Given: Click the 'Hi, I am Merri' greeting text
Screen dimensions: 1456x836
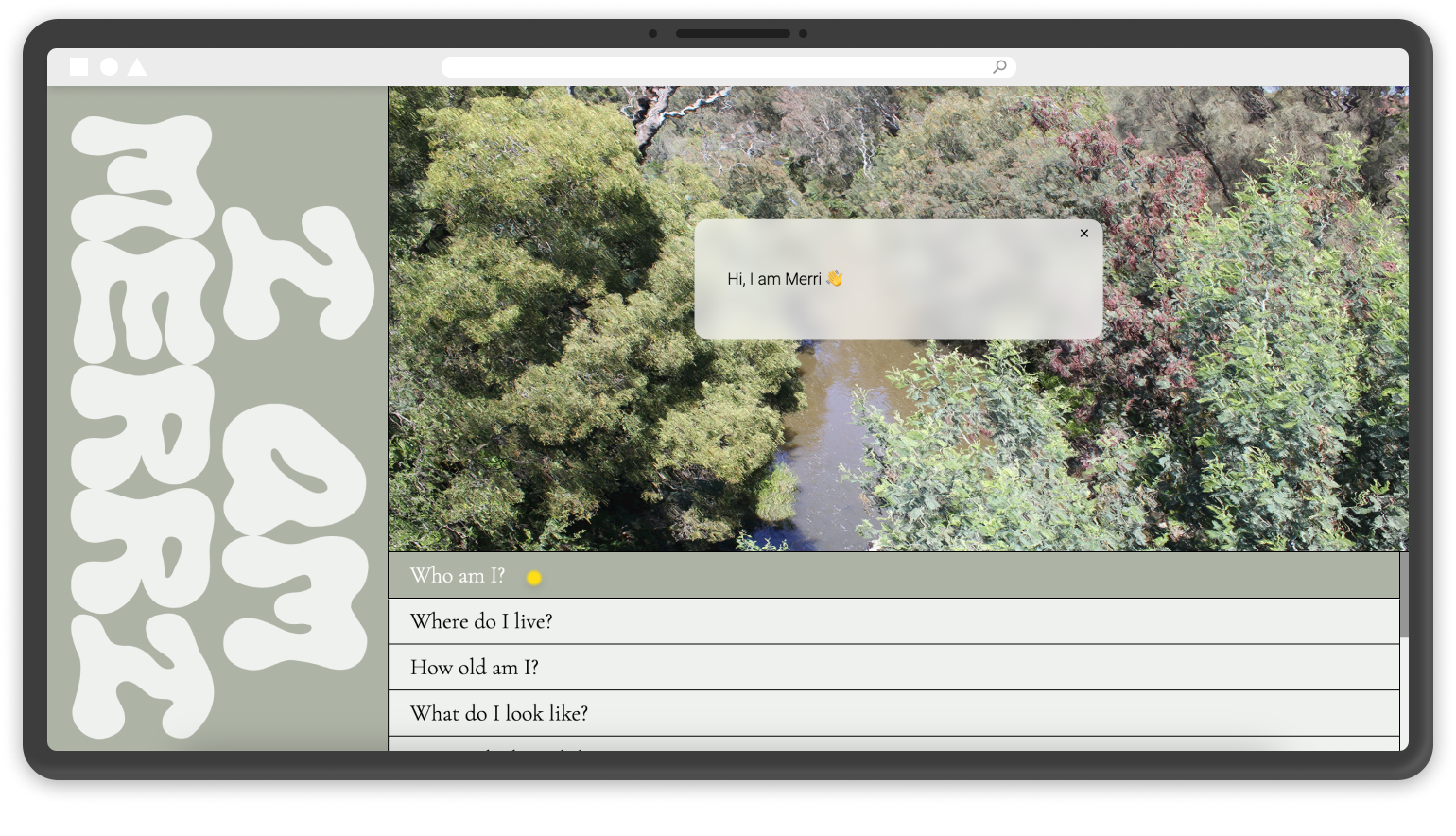Looking at the screenshot, I should [784, 279].
